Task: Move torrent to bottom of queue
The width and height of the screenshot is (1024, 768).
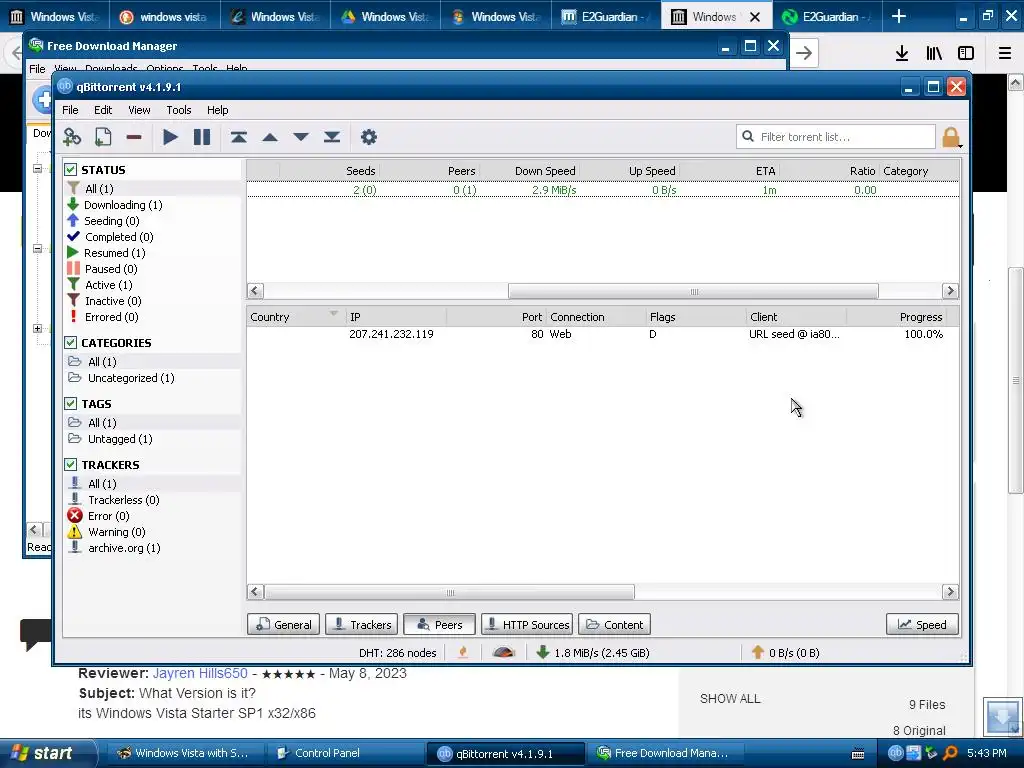Action: (332, 137)
